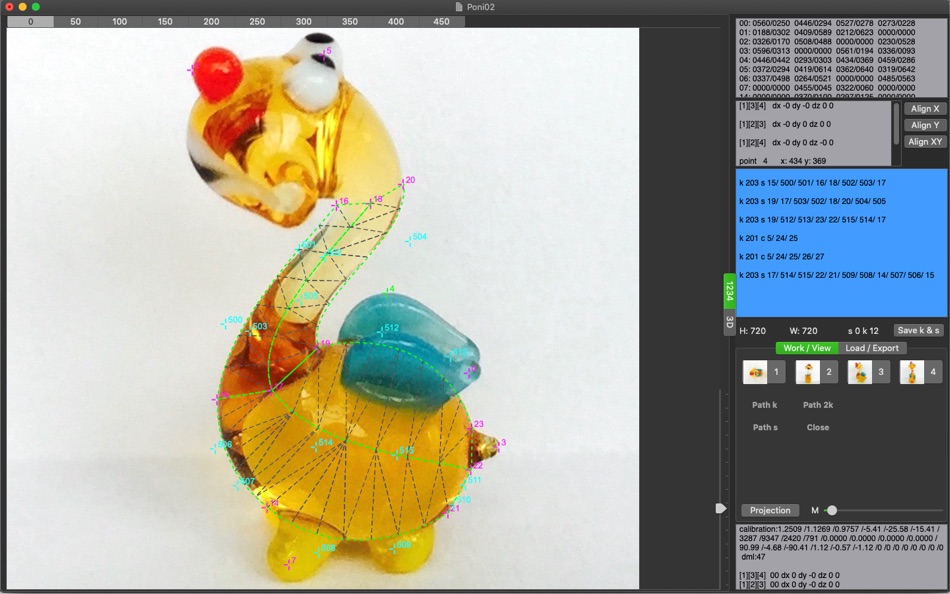Save with the Save k & s button
Screen dimensions: 950x594
pyautogui.click(x=918, y=330)
